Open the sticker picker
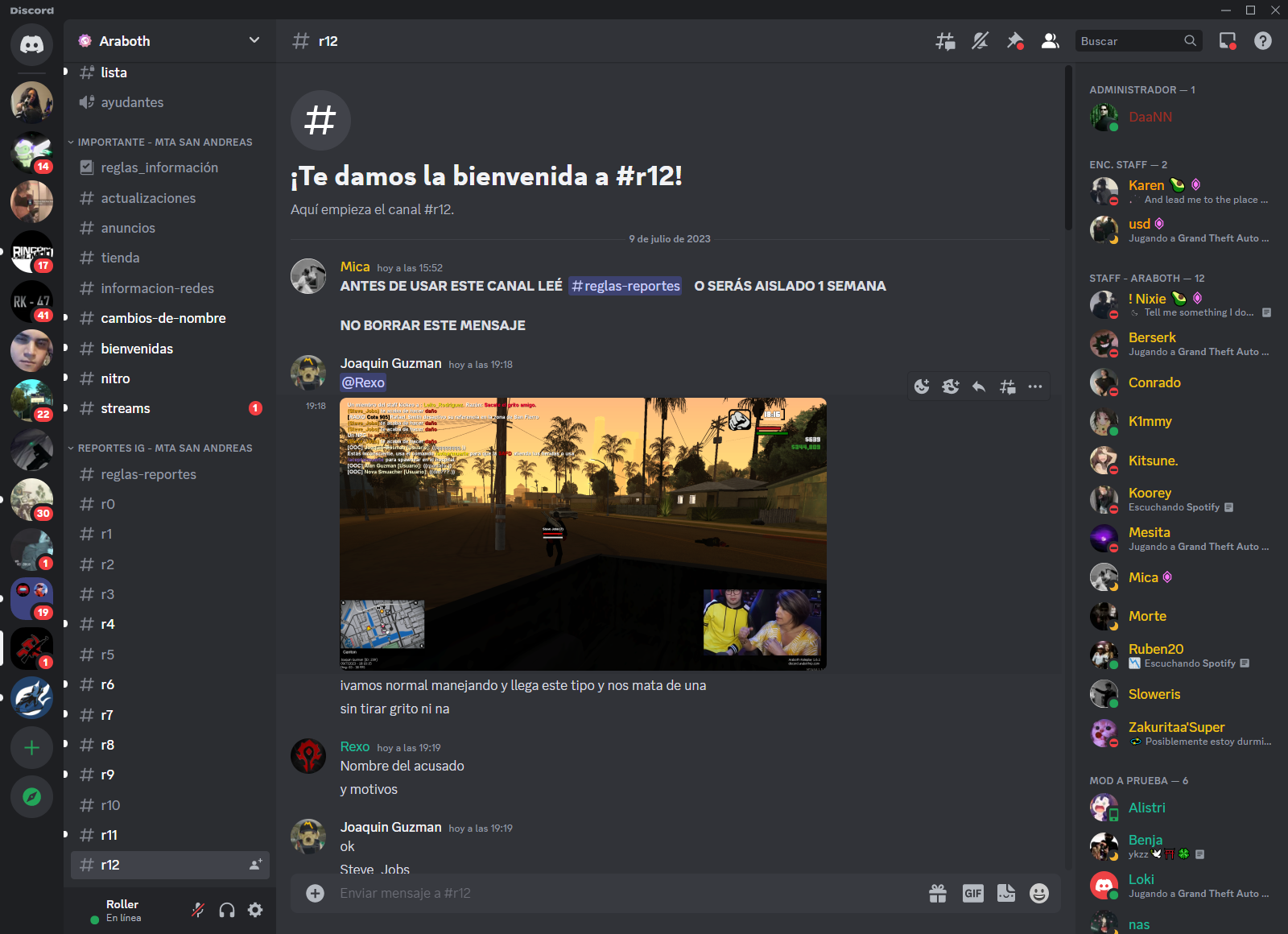This screenshot has height=934, width=1288. pyautogui.click(x=1006, y=893)
